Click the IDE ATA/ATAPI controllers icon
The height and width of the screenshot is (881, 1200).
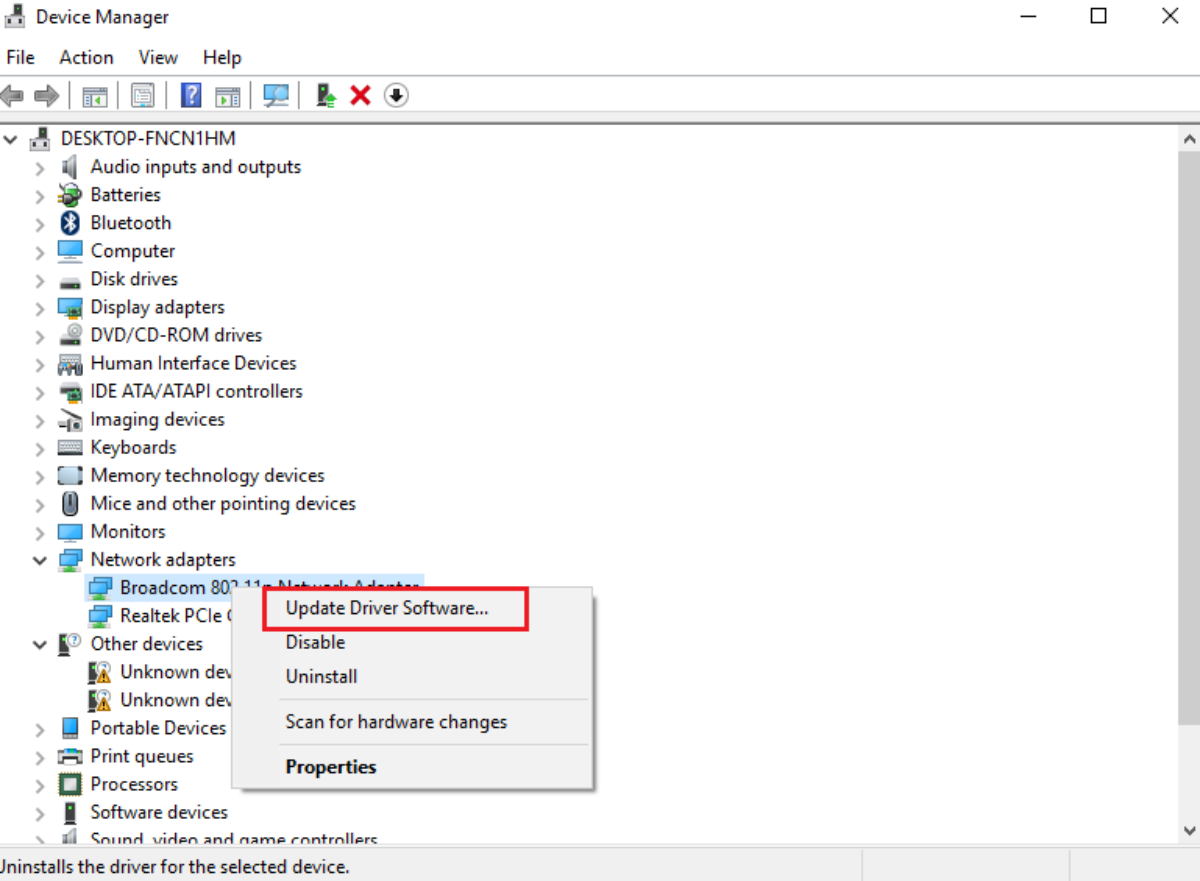tap(70, 391)
